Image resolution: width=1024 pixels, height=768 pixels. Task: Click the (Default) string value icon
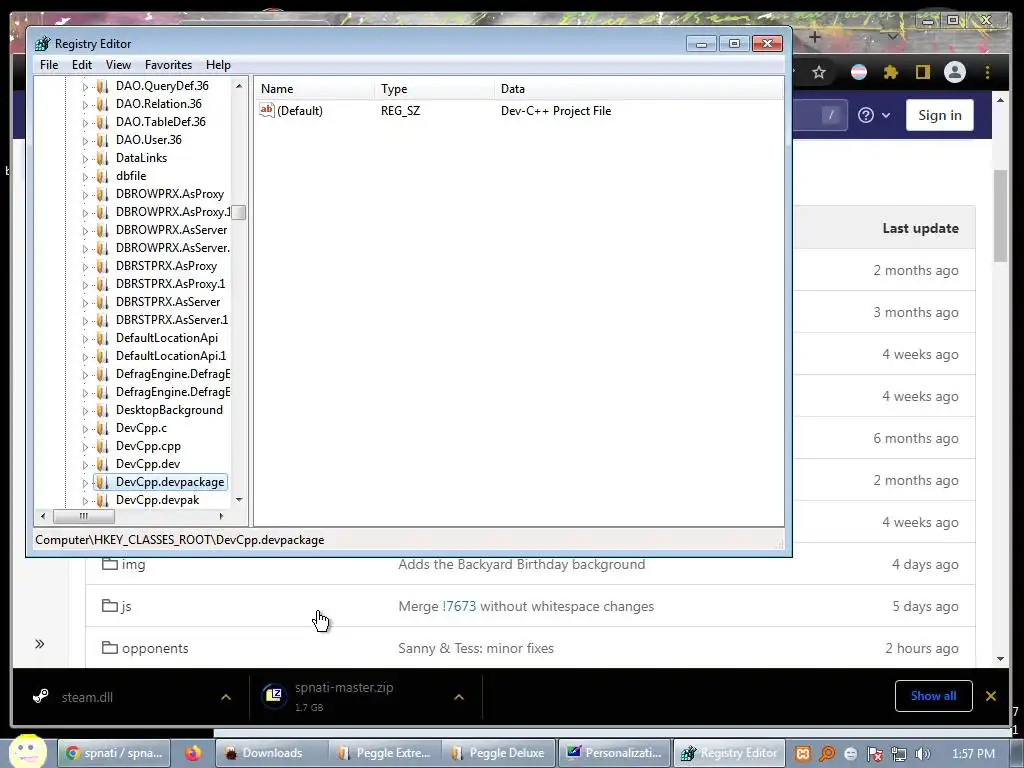pyautogui.click(x=266, y=110)
